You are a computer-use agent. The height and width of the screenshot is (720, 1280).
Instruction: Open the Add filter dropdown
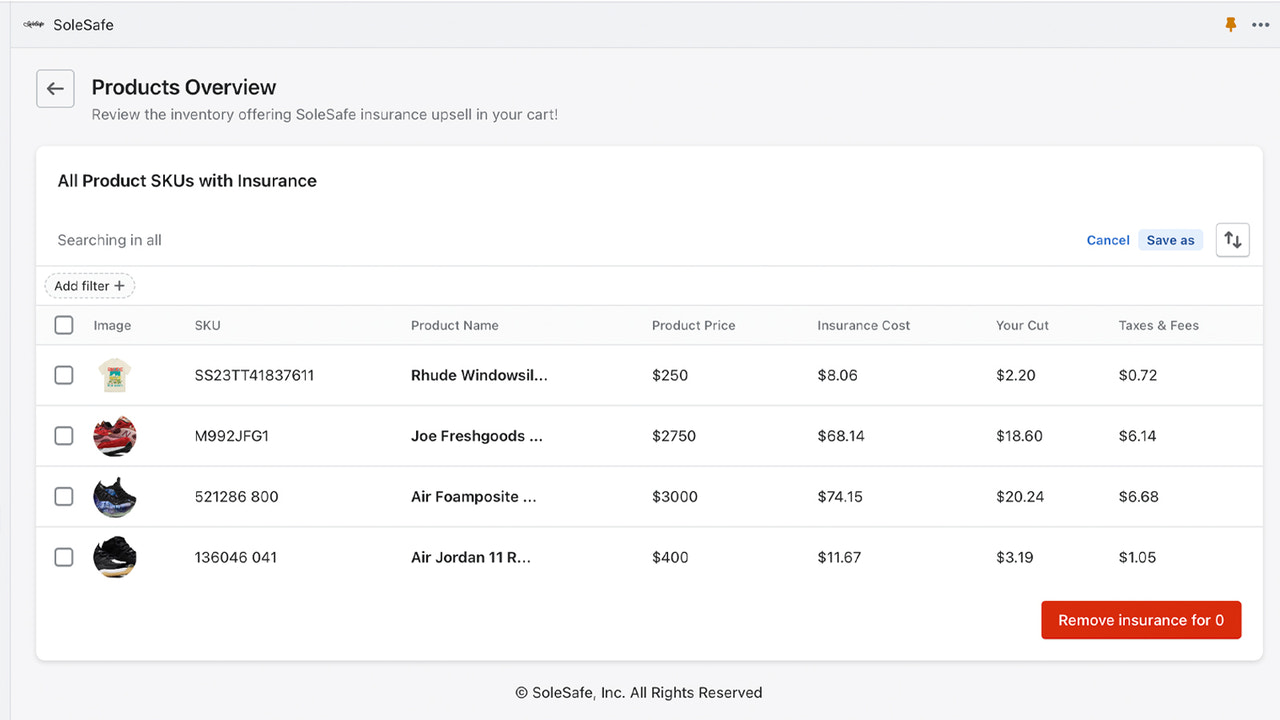[89, 285]
